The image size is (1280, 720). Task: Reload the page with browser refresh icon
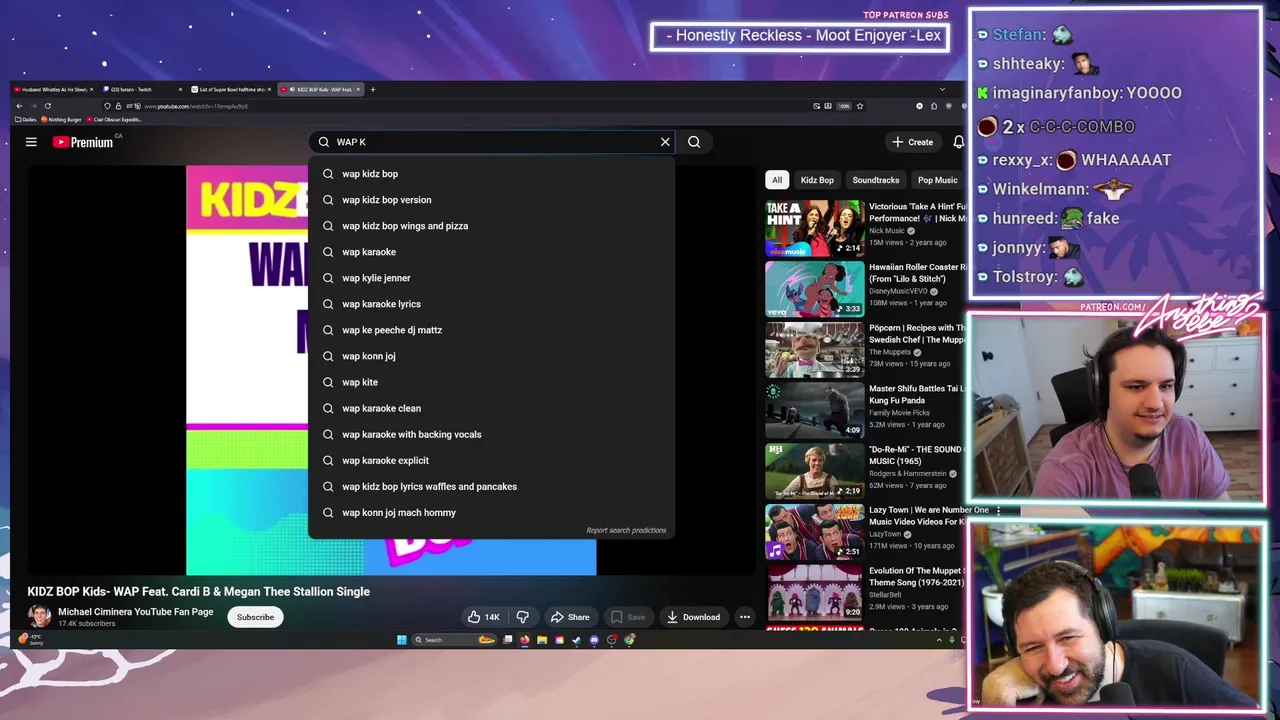click(48, 106)
